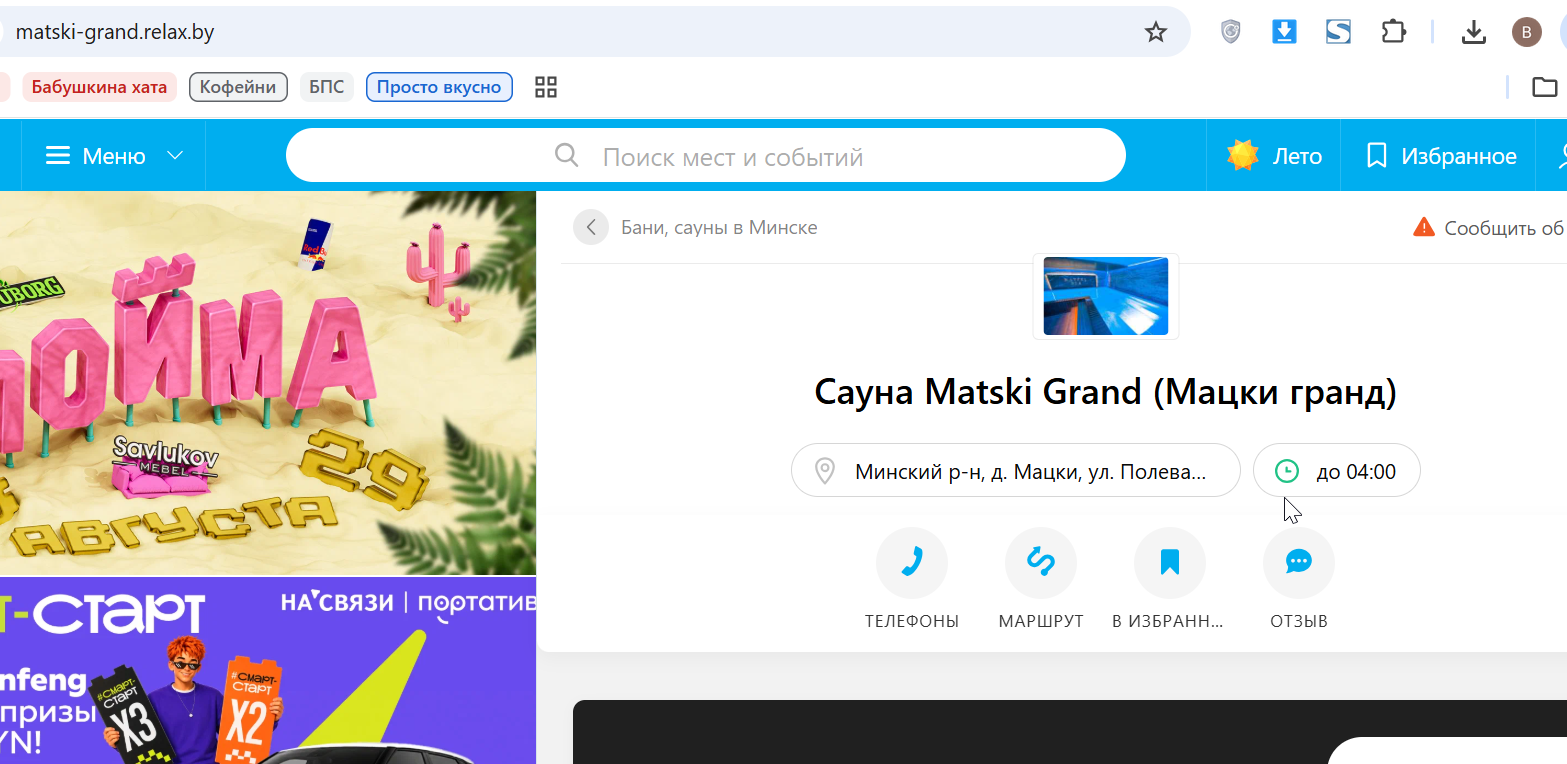The width and height of the screenshot is (1567, 764).
Task: Click the green clock icon
Action: coord(1287,471)
